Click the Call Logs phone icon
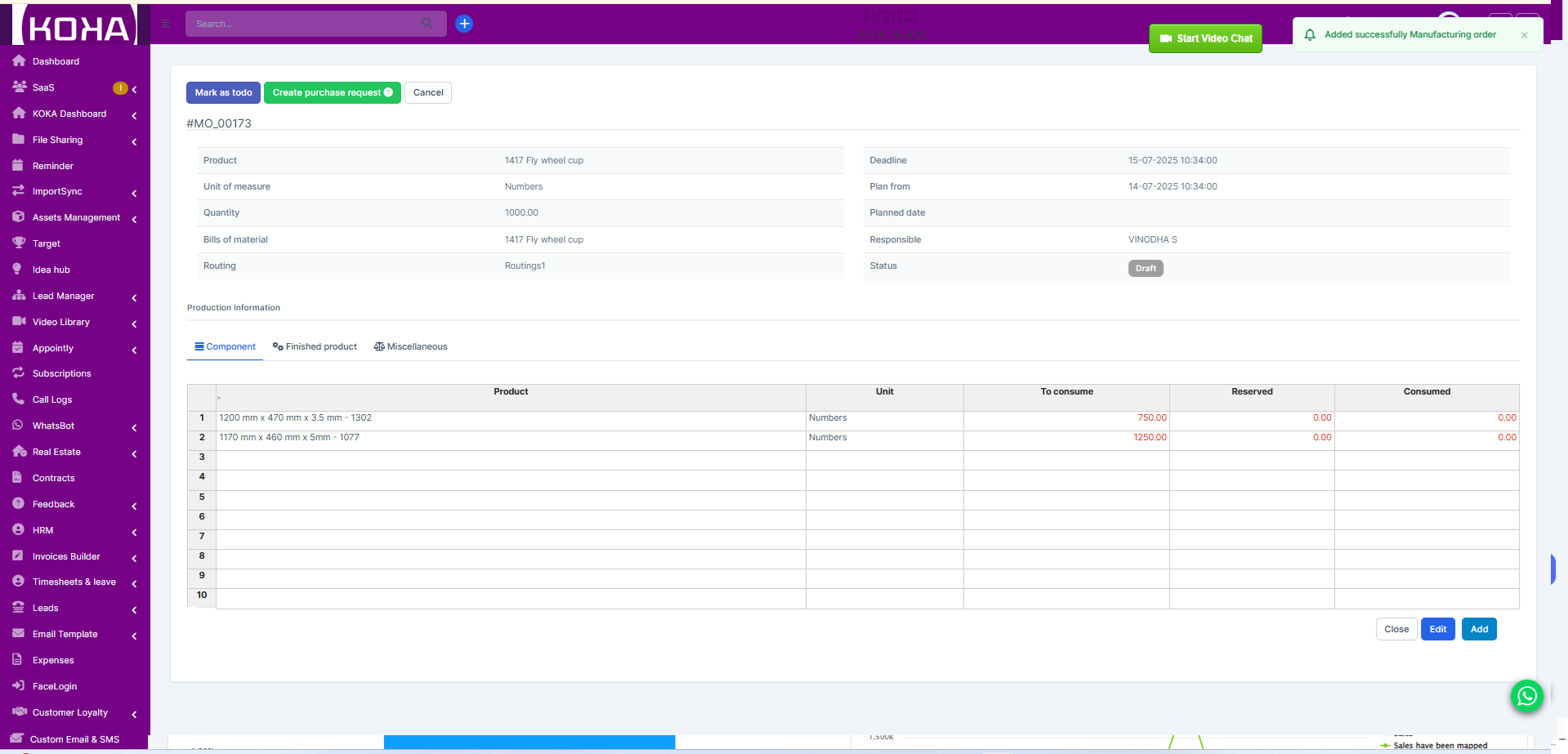Screen dimensions: 1568x754 [x=18, y=399]
